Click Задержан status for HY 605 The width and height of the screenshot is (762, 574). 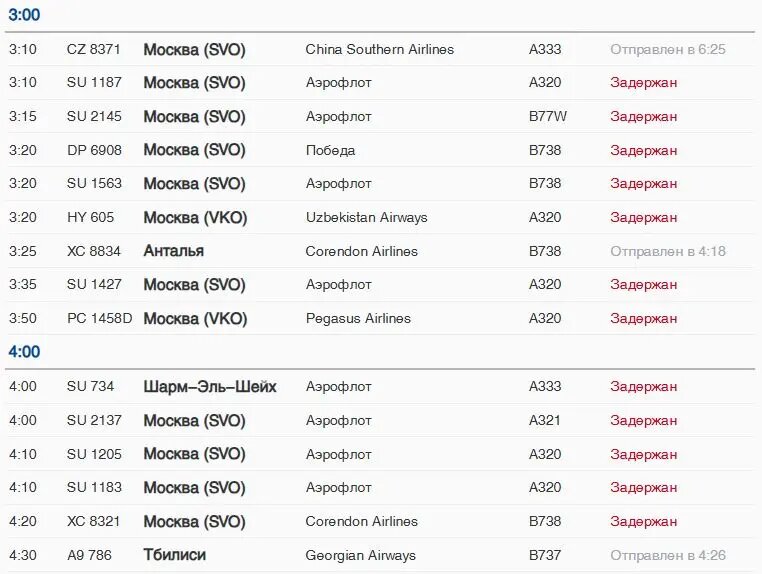(x=644, y=217)
